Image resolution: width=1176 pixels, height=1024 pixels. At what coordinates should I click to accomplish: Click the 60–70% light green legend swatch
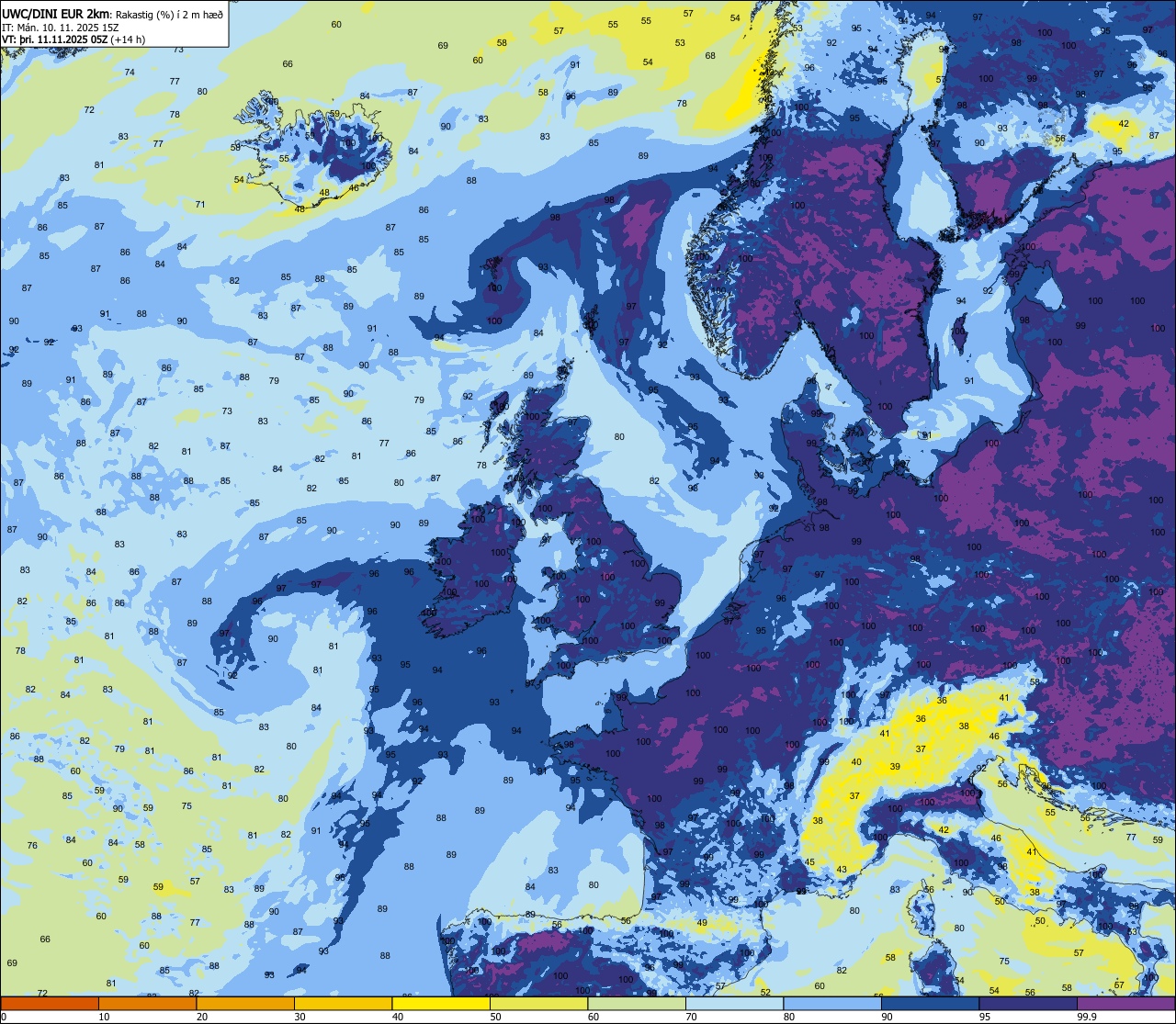pos(637,1003)
